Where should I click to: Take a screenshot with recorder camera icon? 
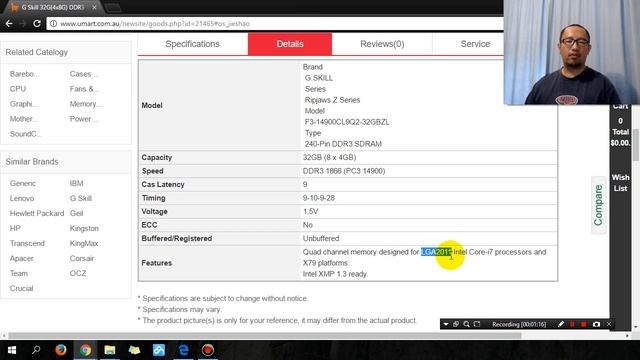596,324
